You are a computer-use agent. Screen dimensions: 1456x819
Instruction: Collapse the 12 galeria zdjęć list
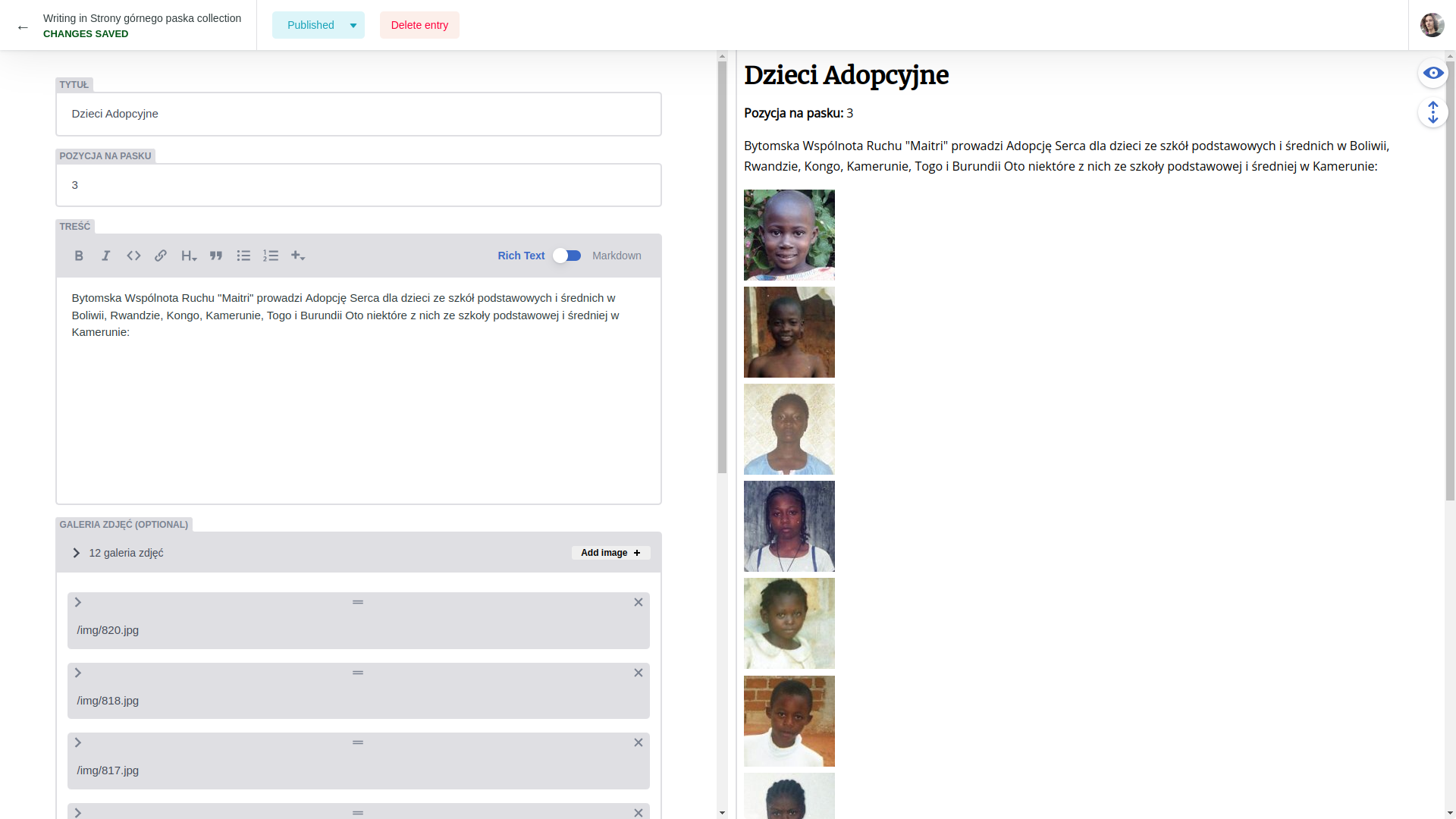[x=77, y=553]
